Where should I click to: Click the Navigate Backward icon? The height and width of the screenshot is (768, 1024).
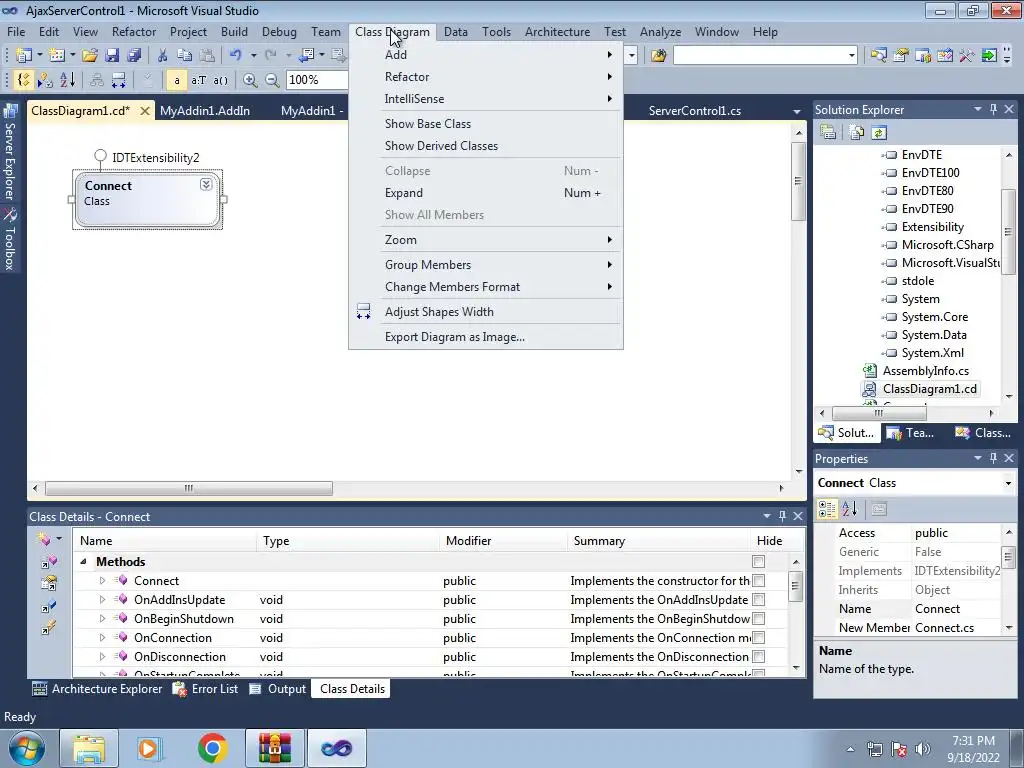306,56
